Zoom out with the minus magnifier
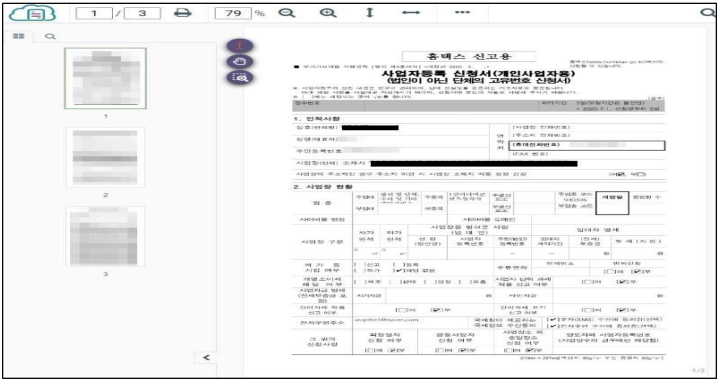 pos(286,13)
